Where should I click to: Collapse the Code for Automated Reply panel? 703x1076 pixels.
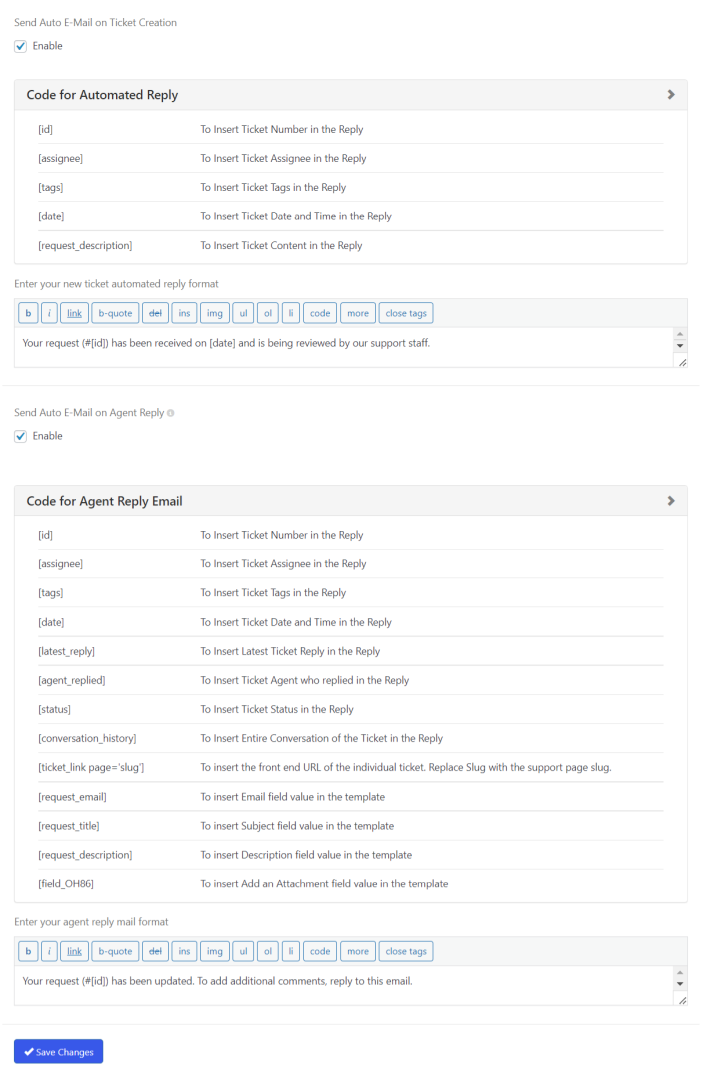[x=671, y=94]
